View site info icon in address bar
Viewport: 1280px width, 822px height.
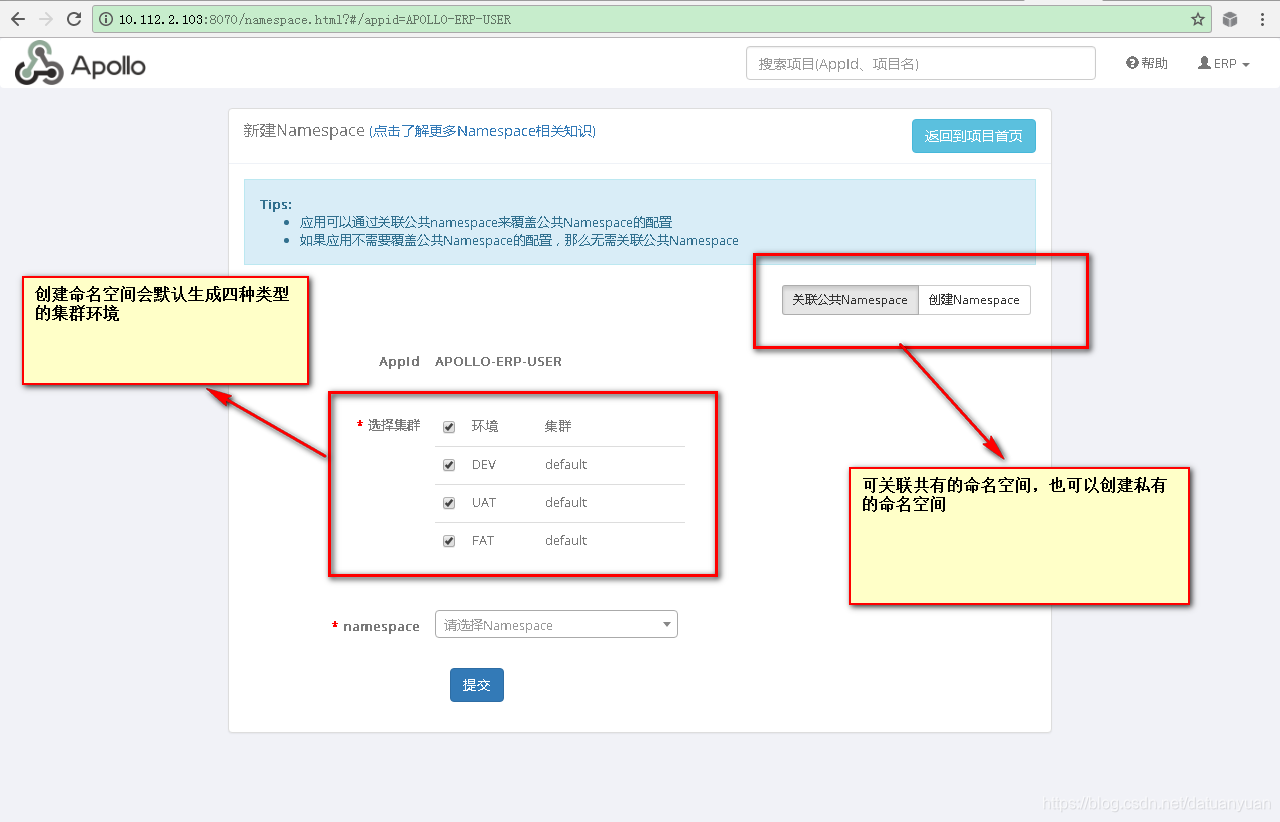[x=106, y=19]
